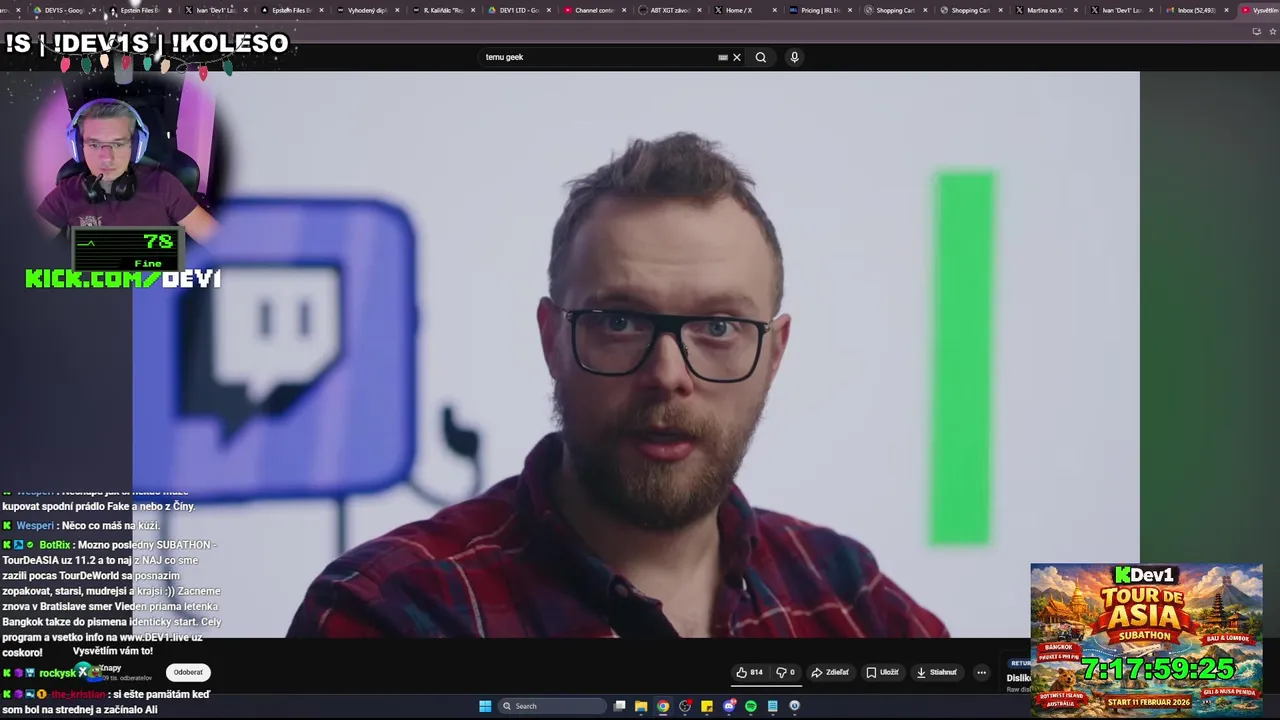The width and height of the screenshot is (1280, 720).
Task: Close the 'Home / X' tab
Action: (x=776, y=10)
